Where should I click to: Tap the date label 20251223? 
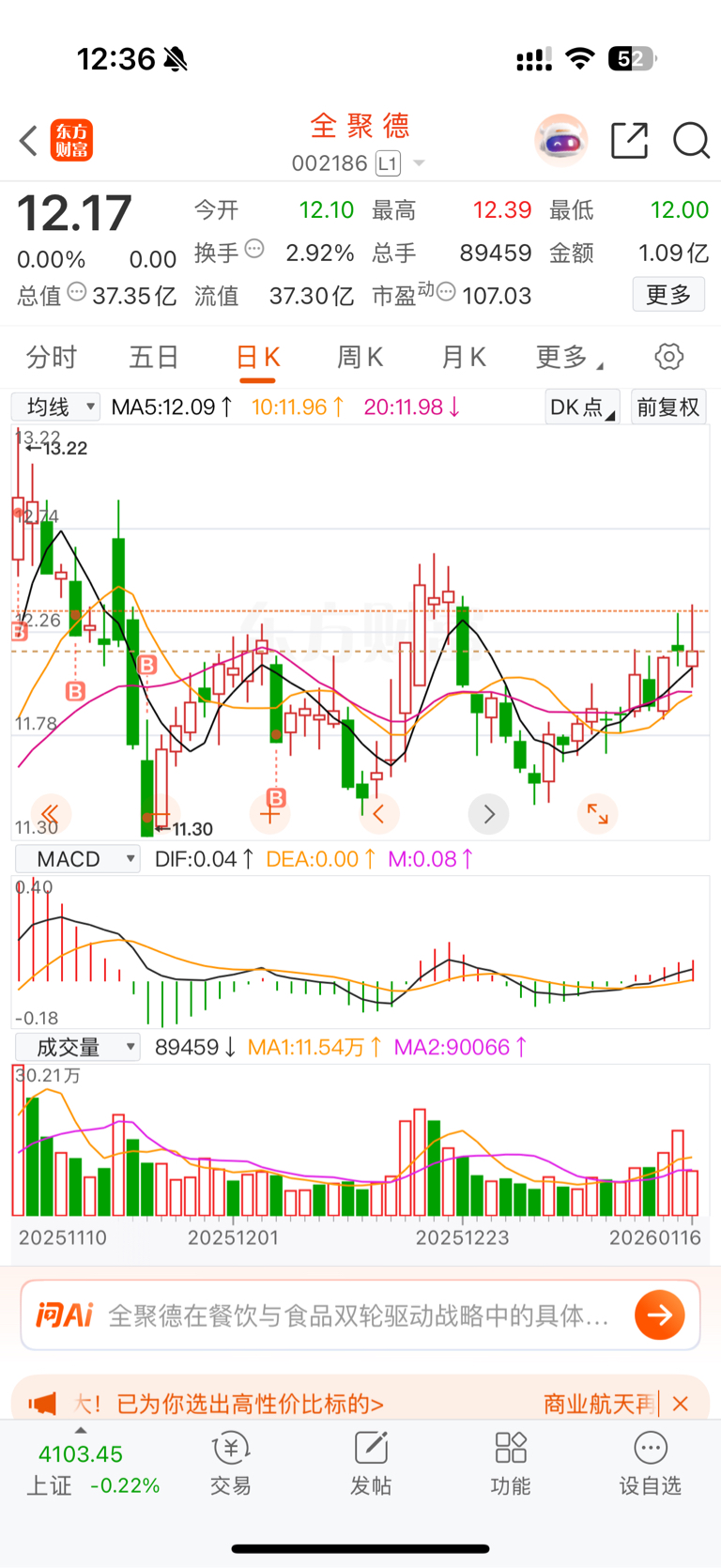(x=462, y=1237)
